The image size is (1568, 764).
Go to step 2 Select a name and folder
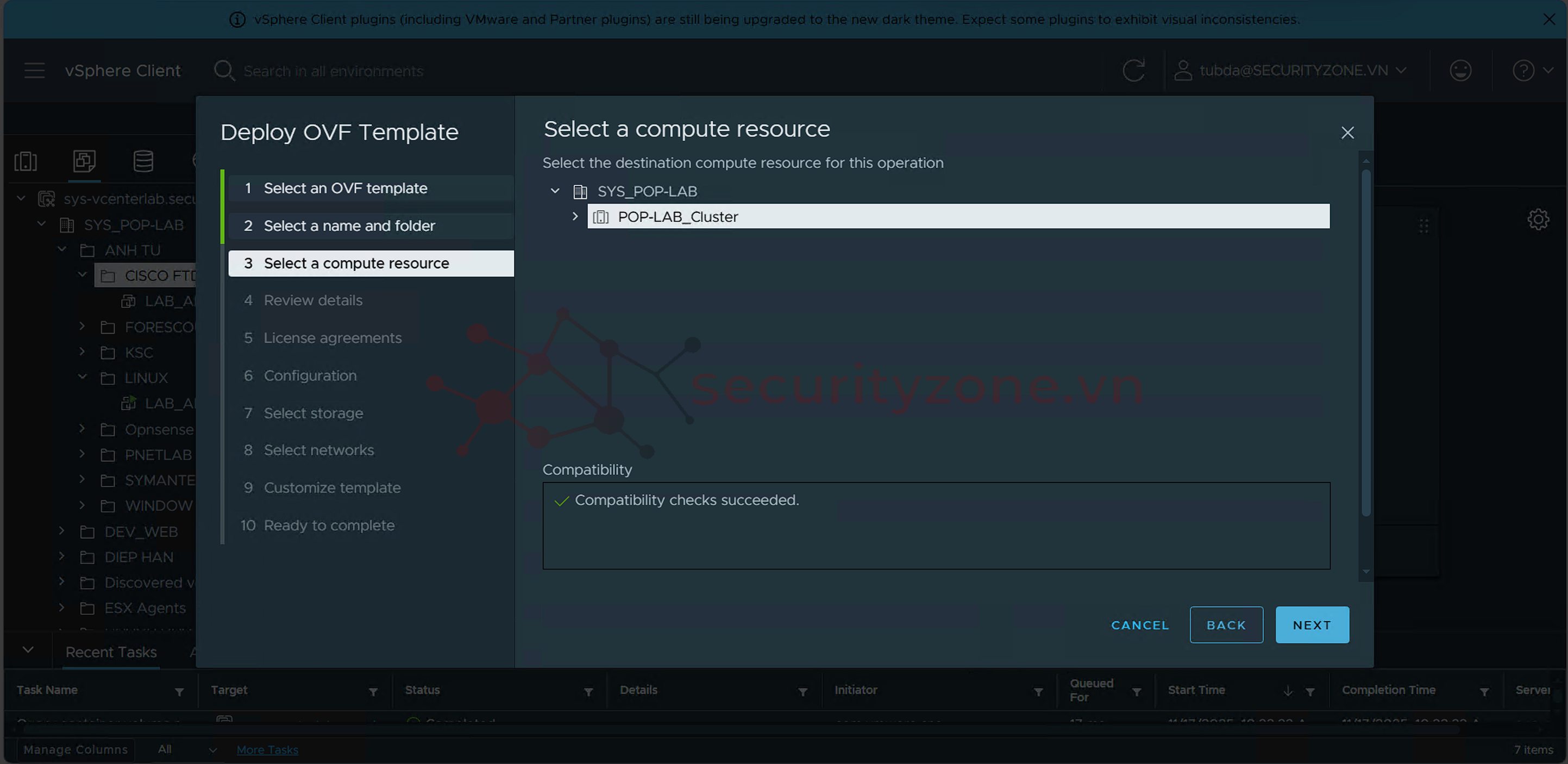(x=349, y=226)
